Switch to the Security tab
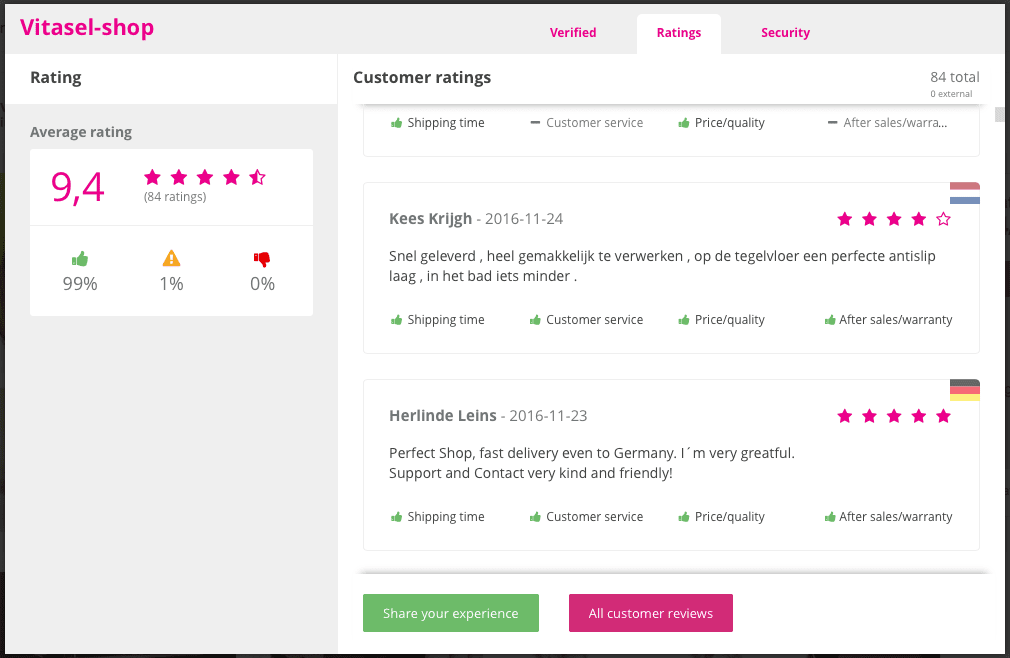The height and width of the screenshot is (658, 1010). coord(785,33)
